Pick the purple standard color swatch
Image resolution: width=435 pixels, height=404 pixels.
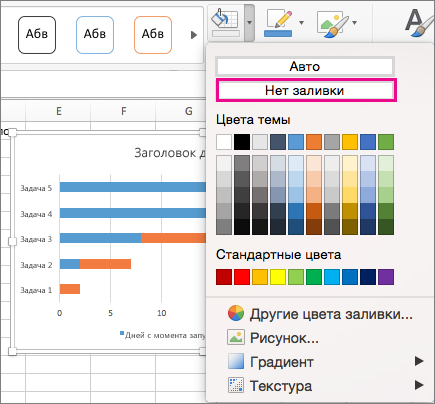click(386, 277)
